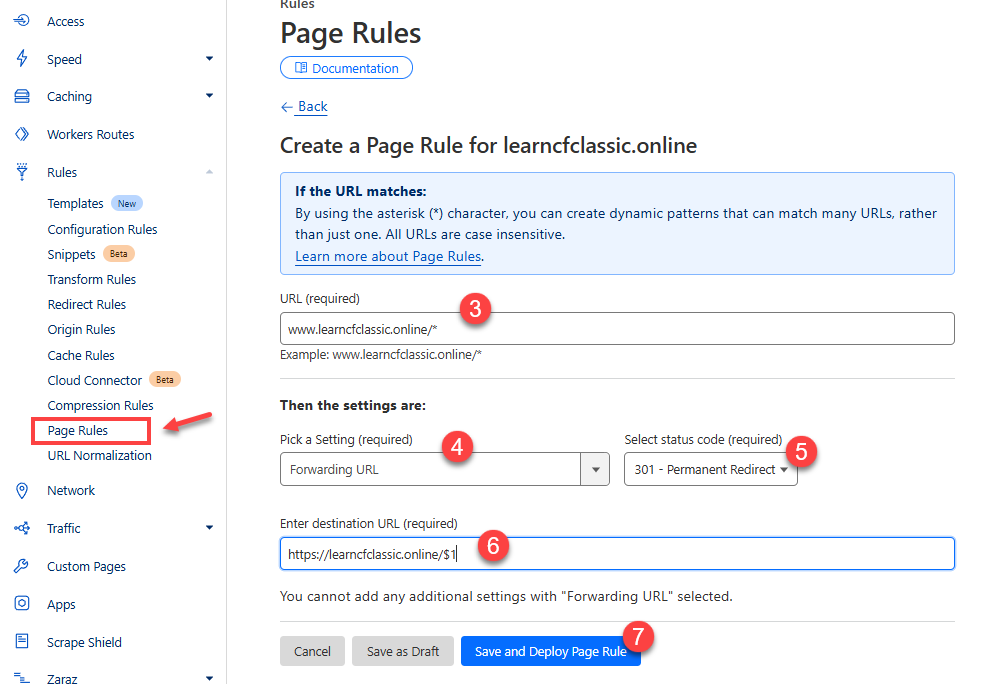The image size is (989, 684).
Task: Click the Network location pin icon
Action: pyautogui.click(x=22, y=490)
